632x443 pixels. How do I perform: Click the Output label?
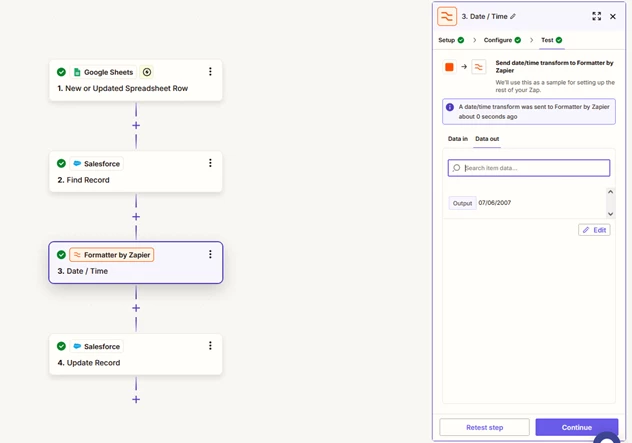[462, 203]
